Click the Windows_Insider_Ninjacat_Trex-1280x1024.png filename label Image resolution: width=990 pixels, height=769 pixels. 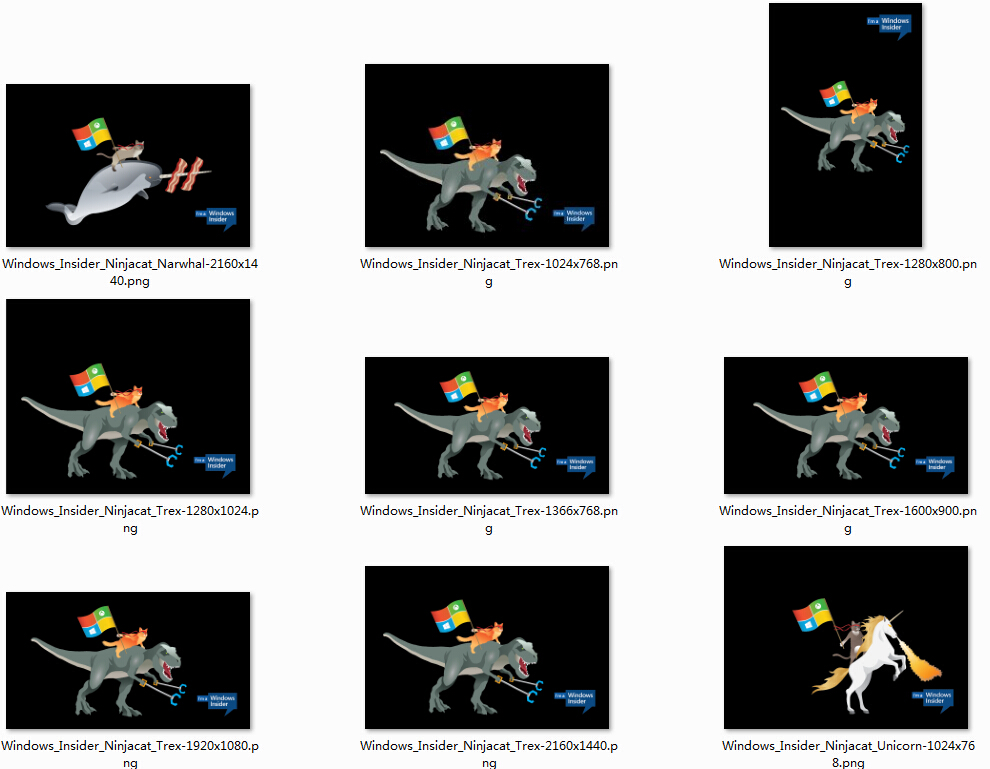coord(129,520)
